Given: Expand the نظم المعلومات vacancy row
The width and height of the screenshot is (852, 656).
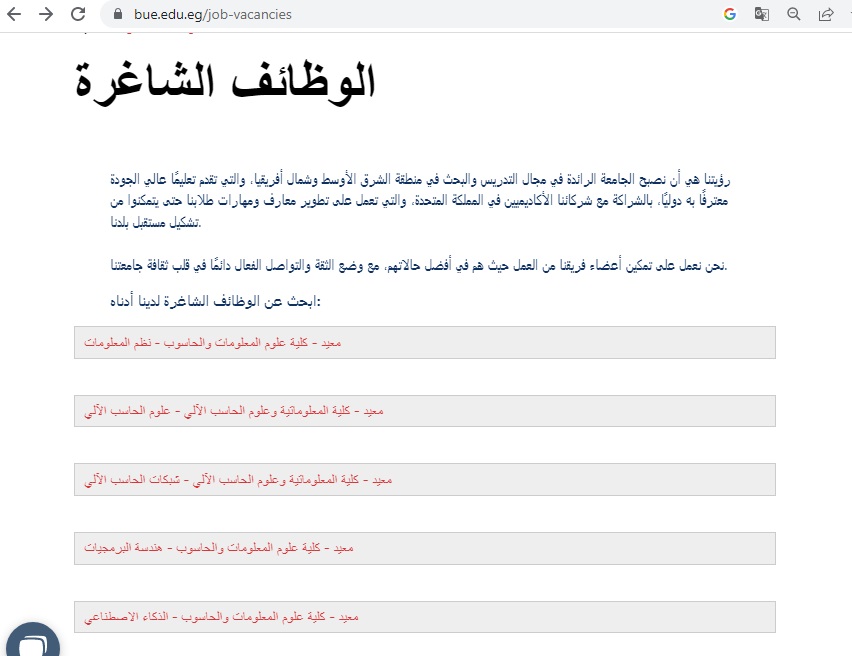Looking at the screenshot, I should click(x=424, y=342).
